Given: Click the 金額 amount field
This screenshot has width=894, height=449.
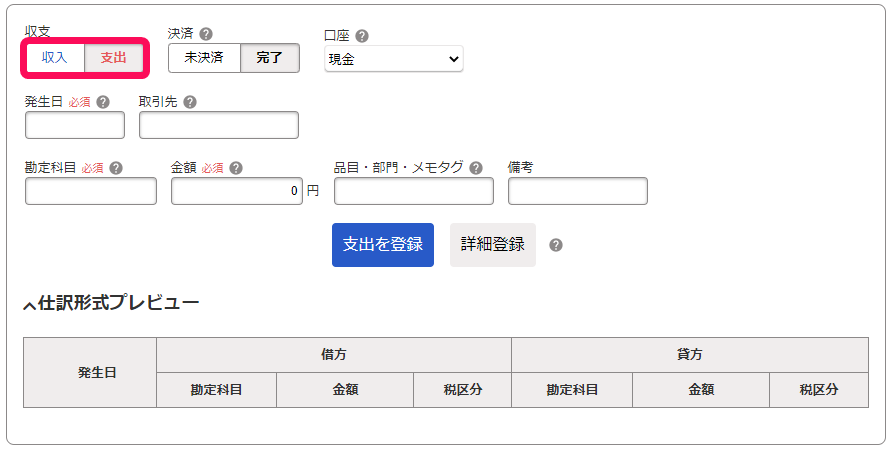Looking at the screenshot, I should click(x=237, y=191).
